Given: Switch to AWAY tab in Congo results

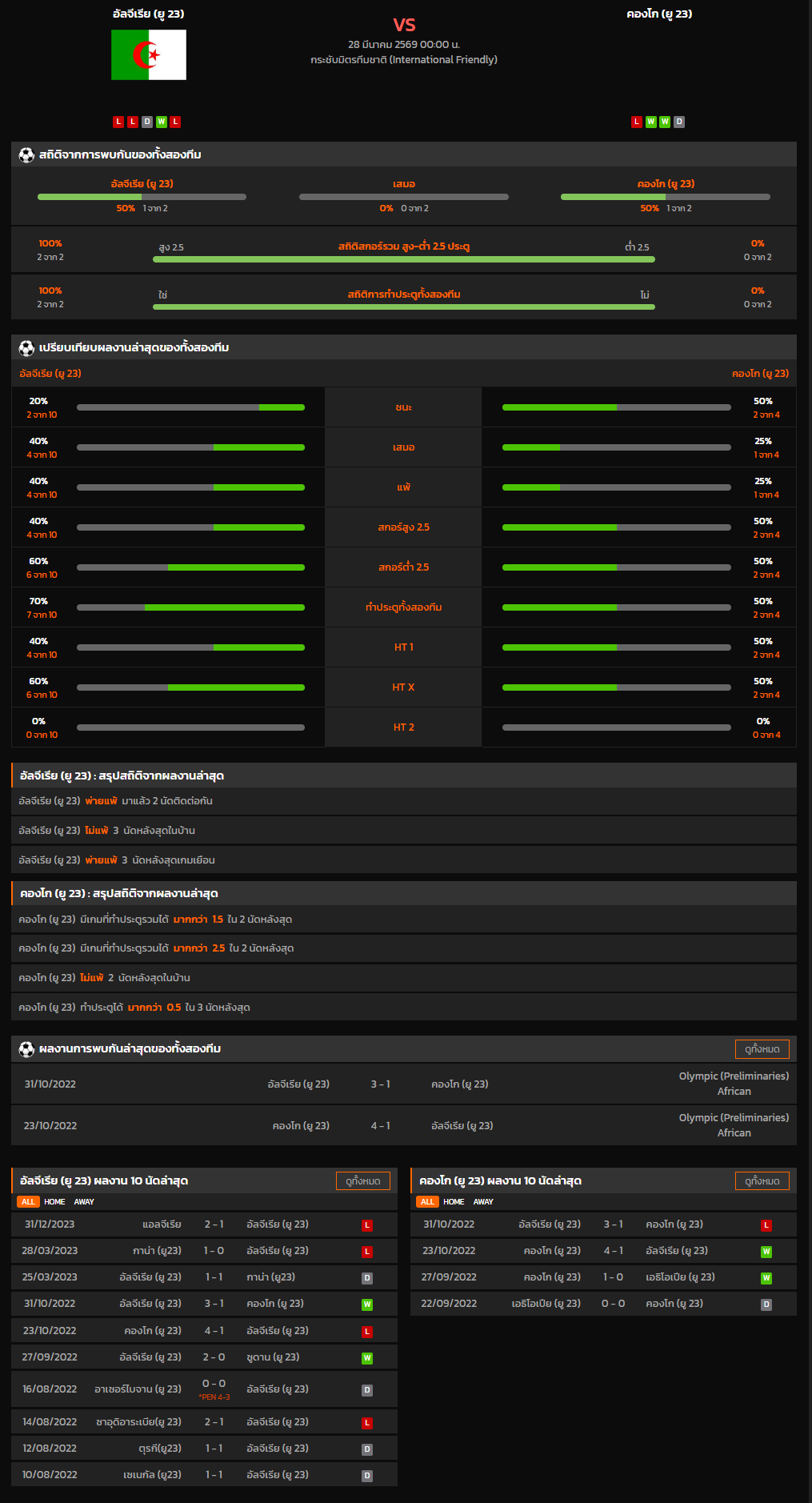Looking at the screenshot, I should point(483,1202).
